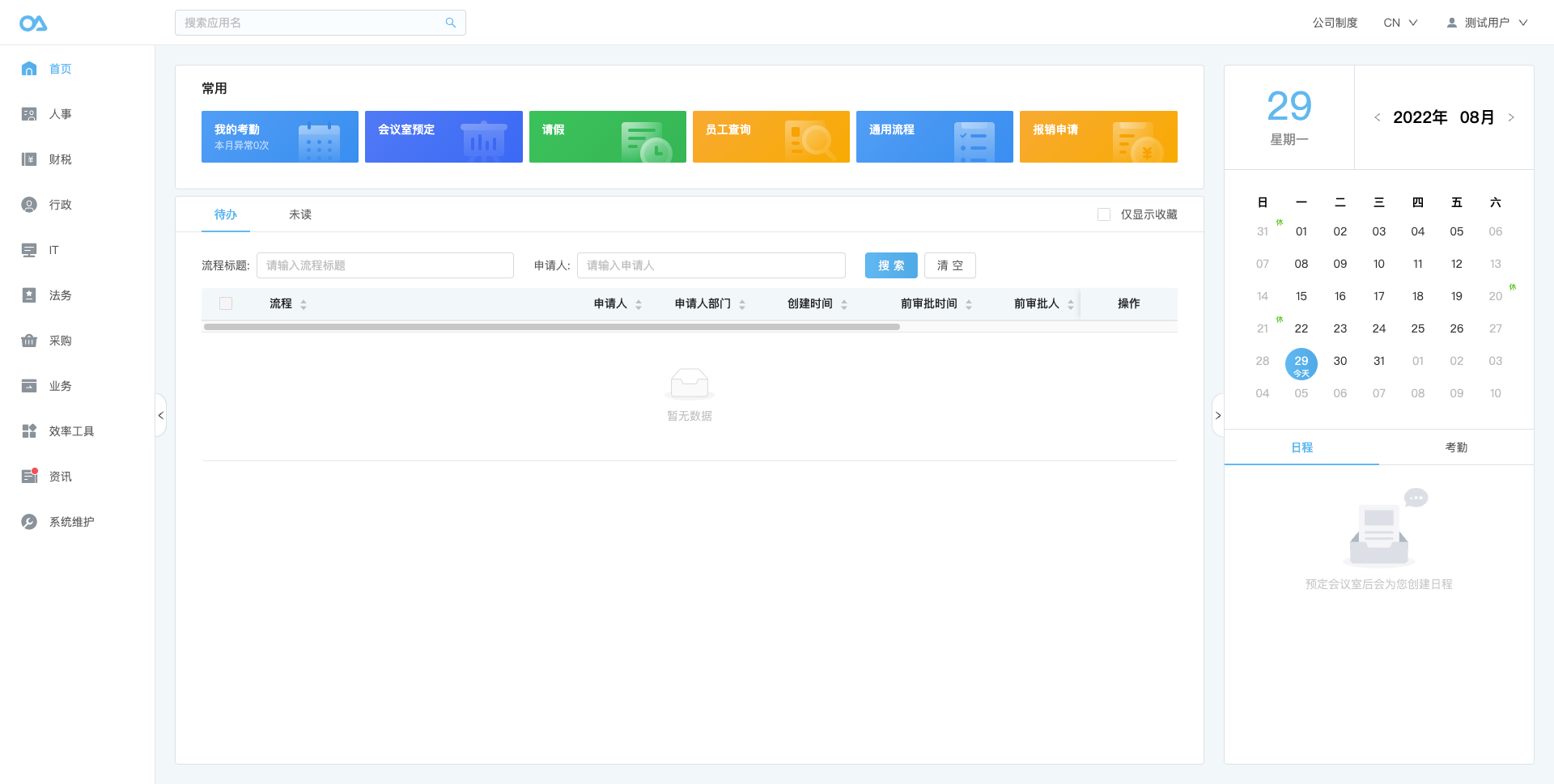The width and height of the screenshot is (1554, 784).
Task: Open the 资讯 sidebar icon
Action: [29, 477]
